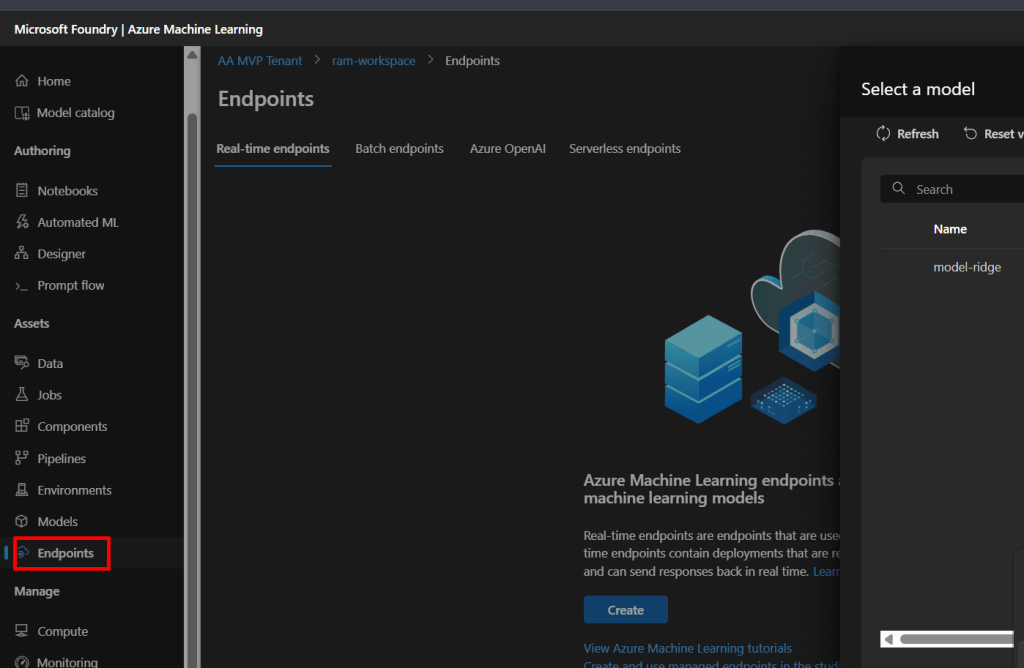This screenshot has height=668, width=1024.
Task: Open Jobs flask icon
Action: (22, 395)
